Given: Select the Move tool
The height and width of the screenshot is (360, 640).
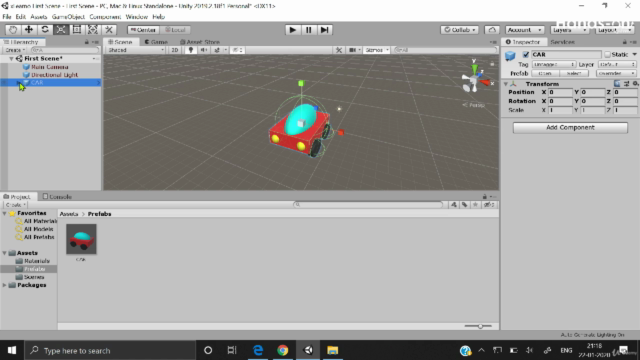Looking at the screenshot, I should [x=29, y=30].
